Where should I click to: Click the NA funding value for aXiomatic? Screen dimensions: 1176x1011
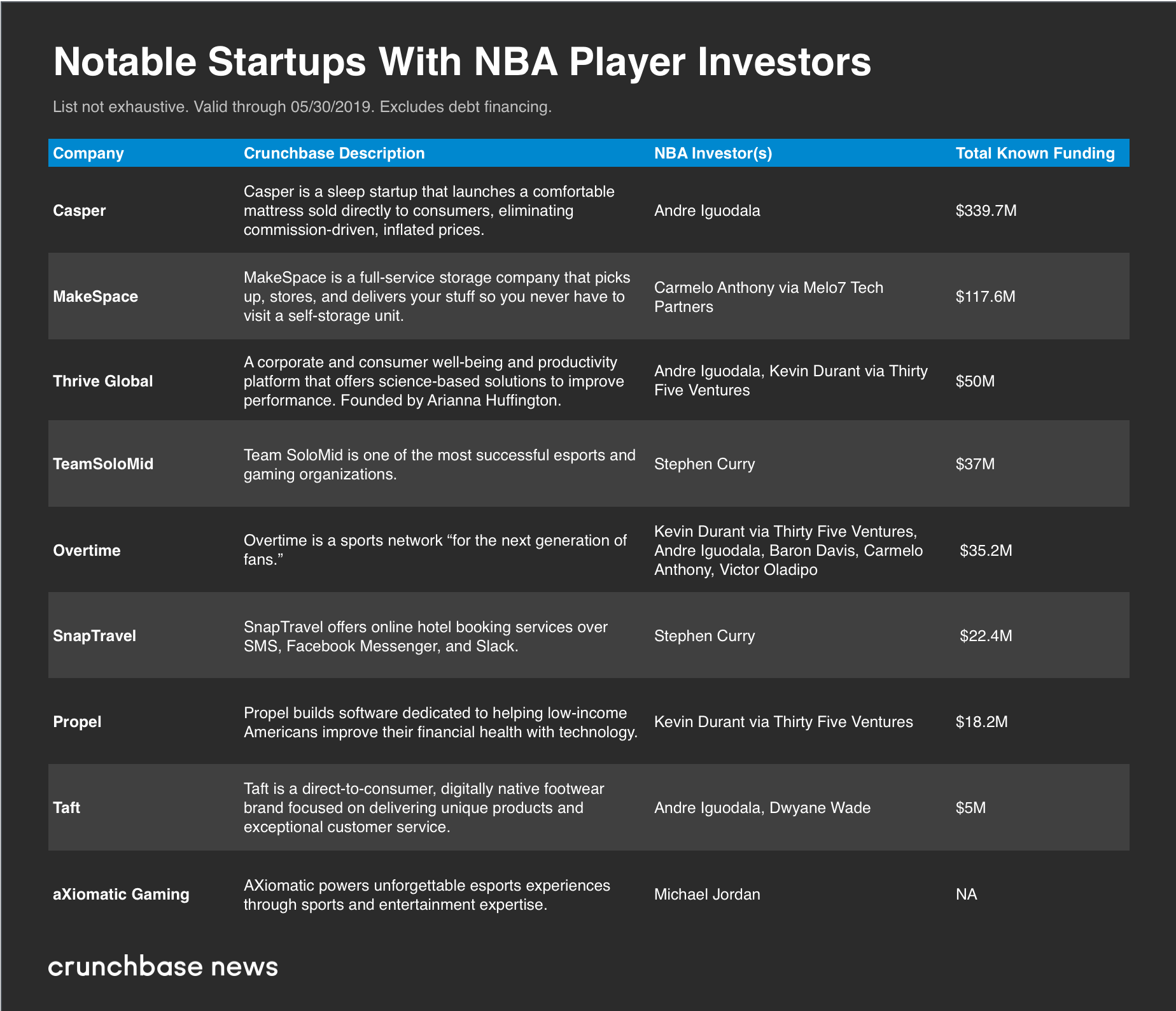coord(966,894)
